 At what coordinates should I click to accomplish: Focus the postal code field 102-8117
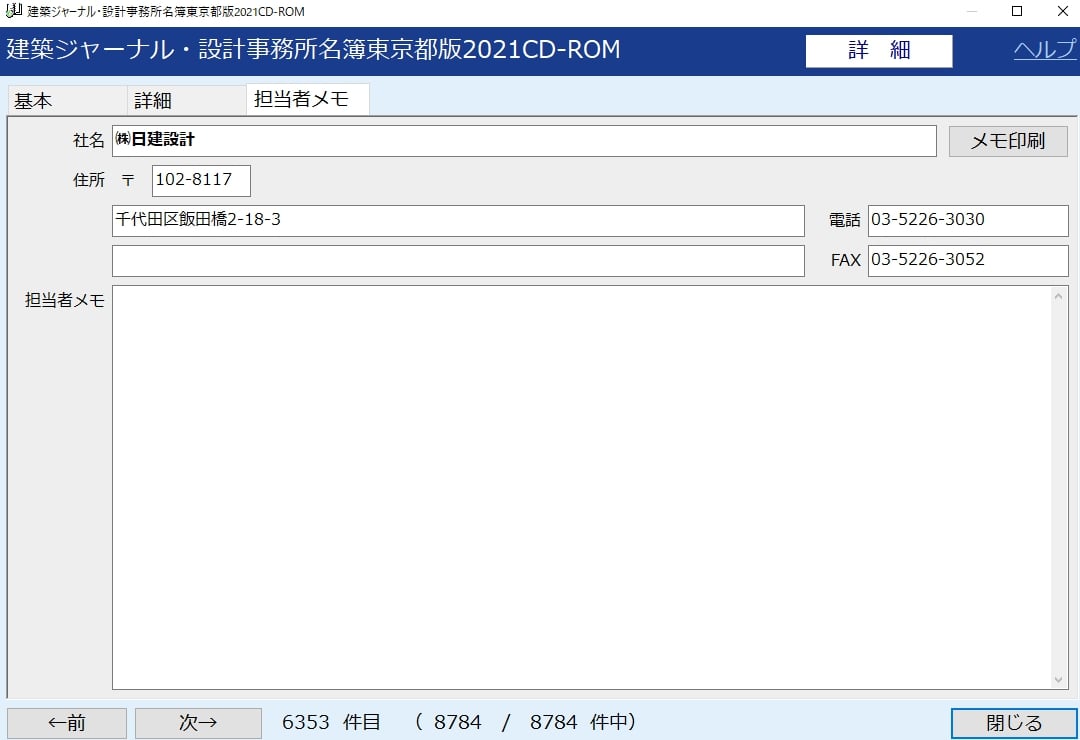click(x=201, y=181)
